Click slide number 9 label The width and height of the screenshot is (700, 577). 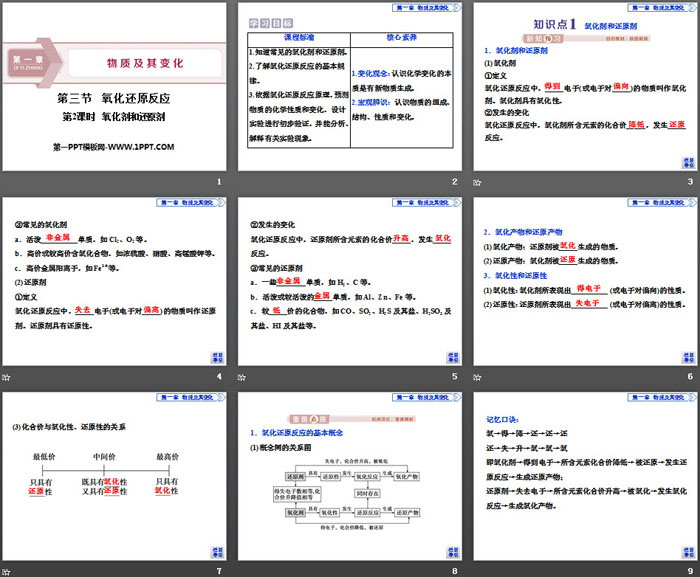pos(690,571)
